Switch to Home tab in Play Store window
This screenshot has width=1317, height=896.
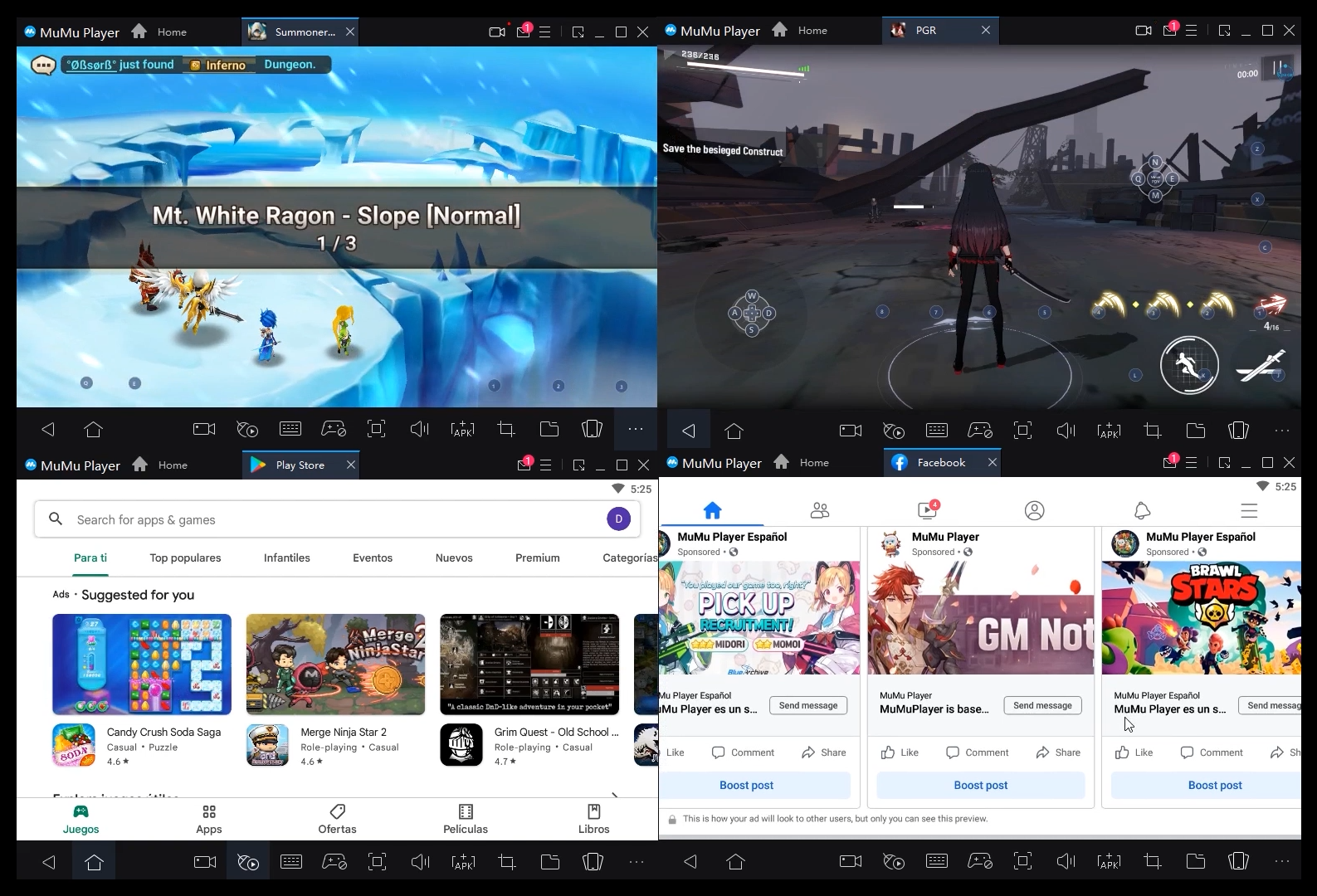[x=161, y=465]
